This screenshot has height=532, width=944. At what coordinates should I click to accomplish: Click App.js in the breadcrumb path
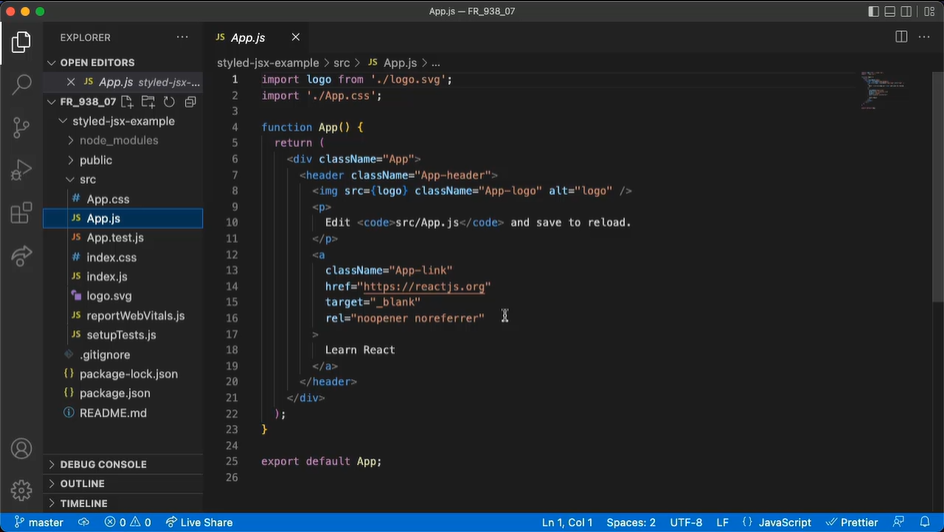(x=393, y=63)
